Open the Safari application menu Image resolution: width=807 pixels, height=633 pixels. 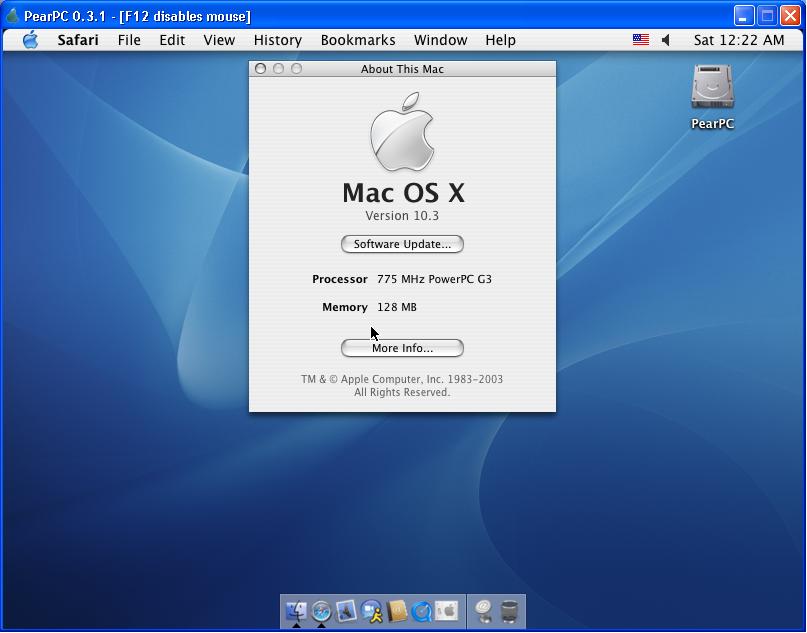(x=78, y=40)
